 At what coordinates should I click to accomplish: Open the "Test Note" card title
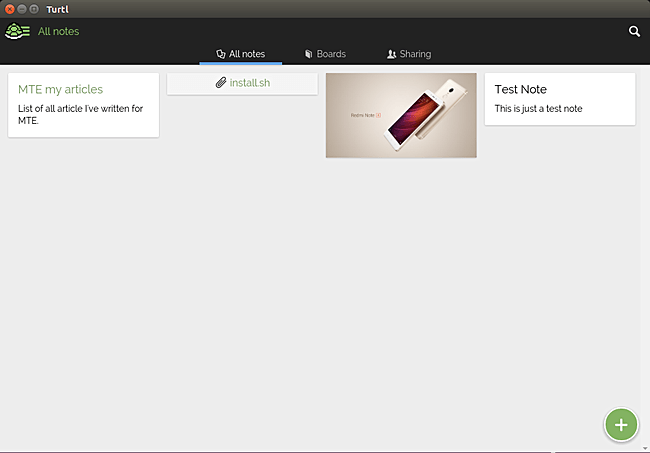pyautogui.click(x=520, y=89)
